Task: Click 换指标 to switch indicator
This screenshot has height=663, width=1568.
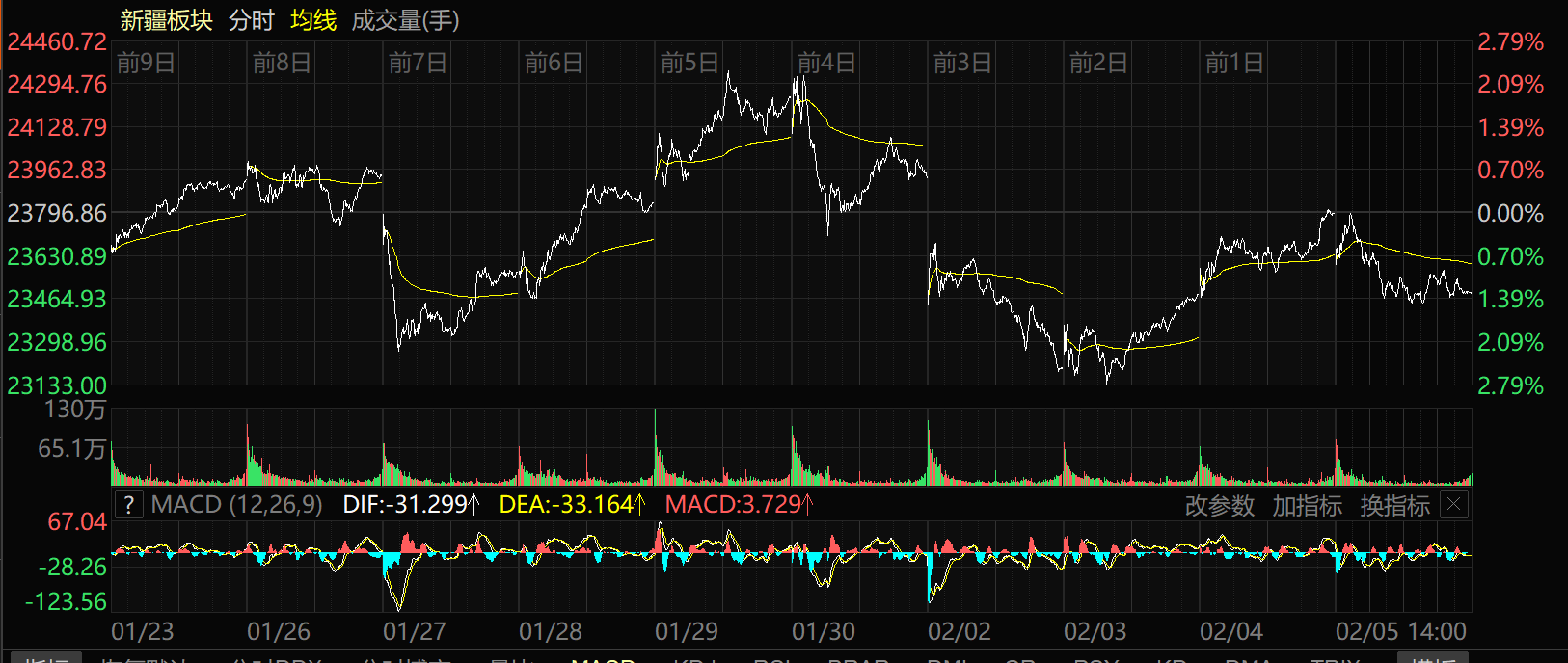Action: pyautogui.click(x=1394, y=505)
